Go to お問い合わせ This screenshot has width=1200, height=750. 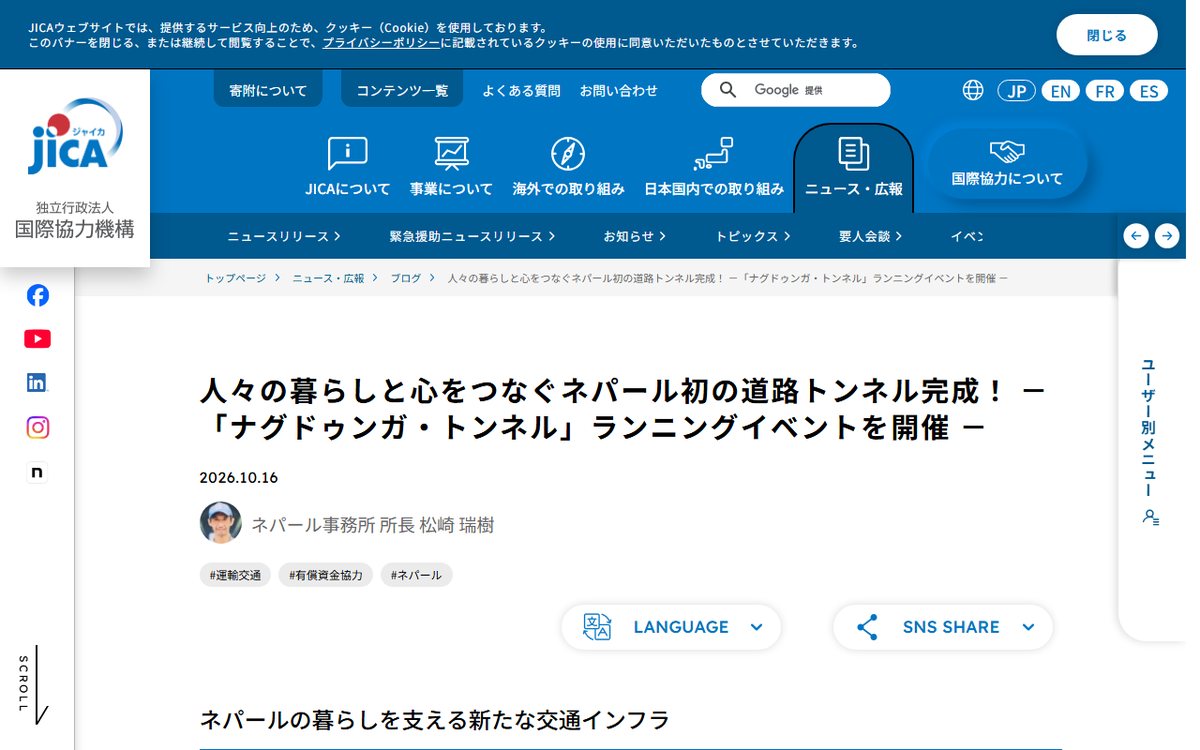click(619, 90)
